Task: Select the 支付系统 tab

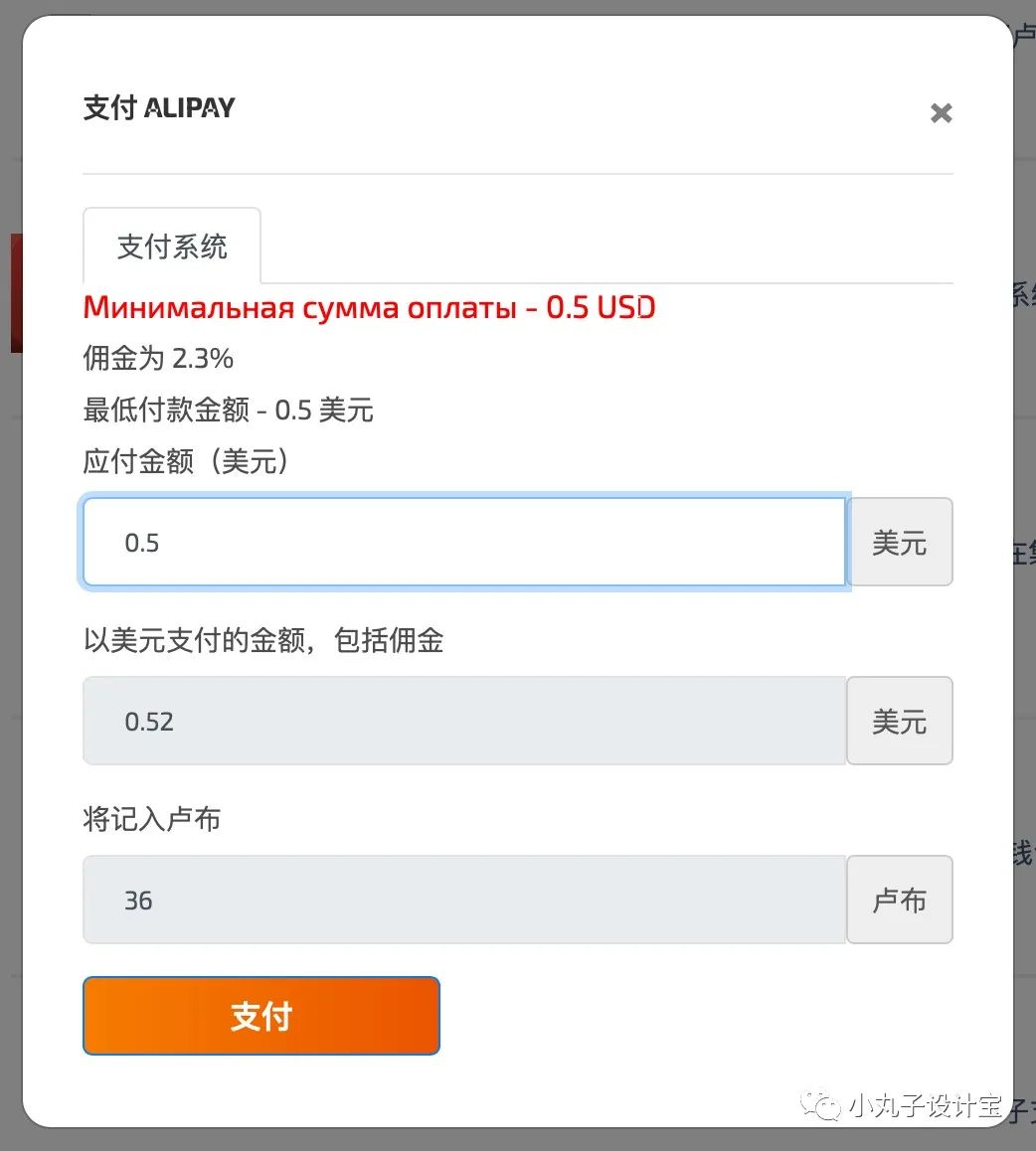Action: click(x=172, y=247)
